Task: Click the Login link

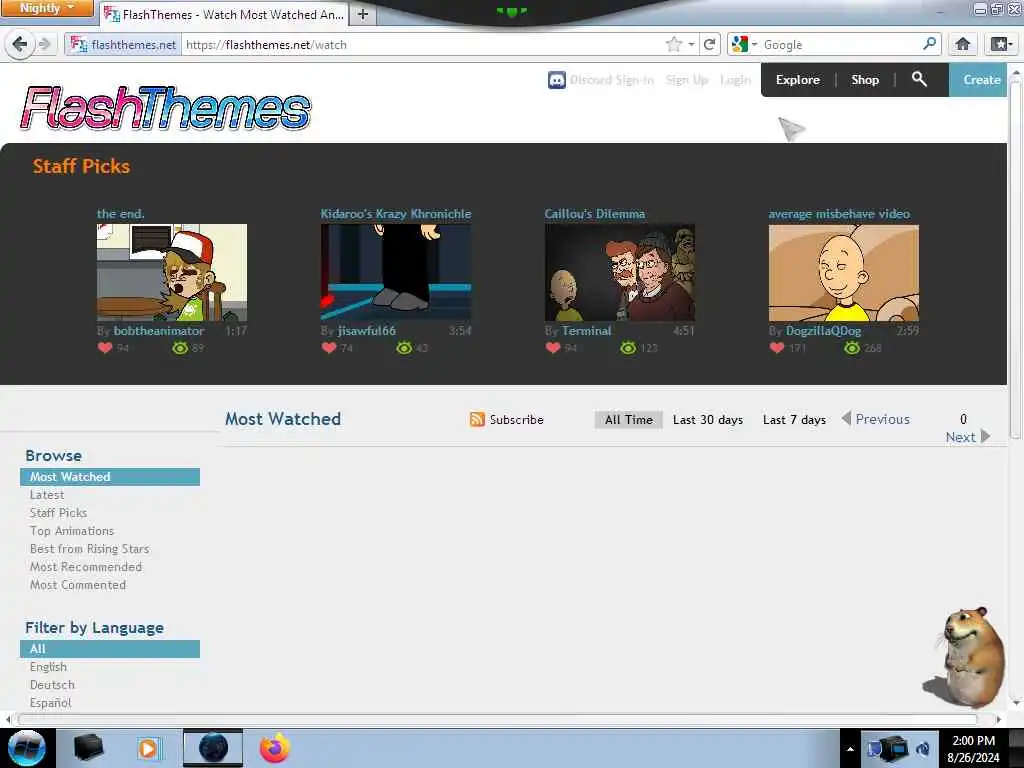Action: pos(735,80)
